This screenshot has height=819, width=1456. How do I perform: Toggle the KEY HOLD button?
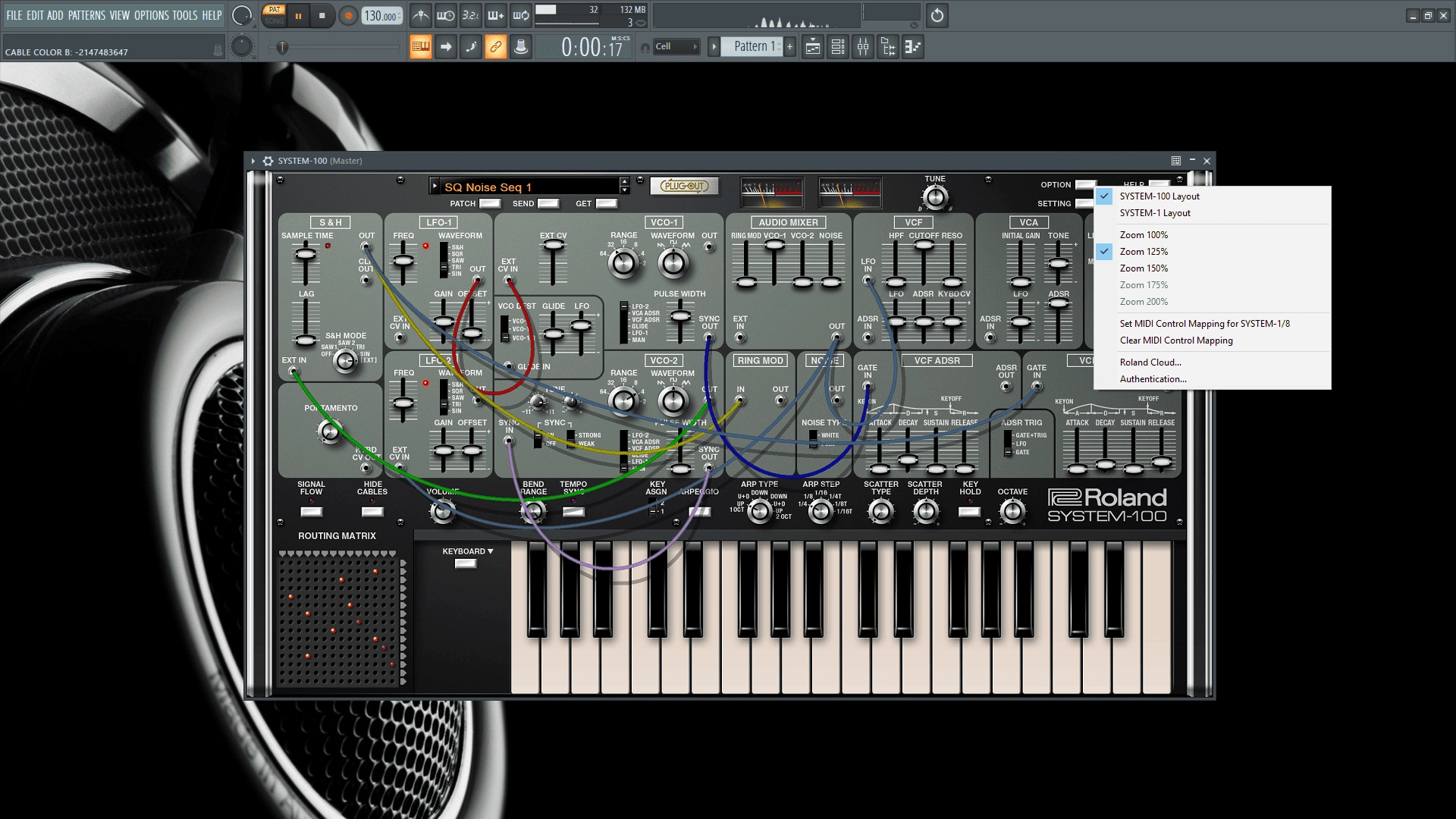point(970,512)
